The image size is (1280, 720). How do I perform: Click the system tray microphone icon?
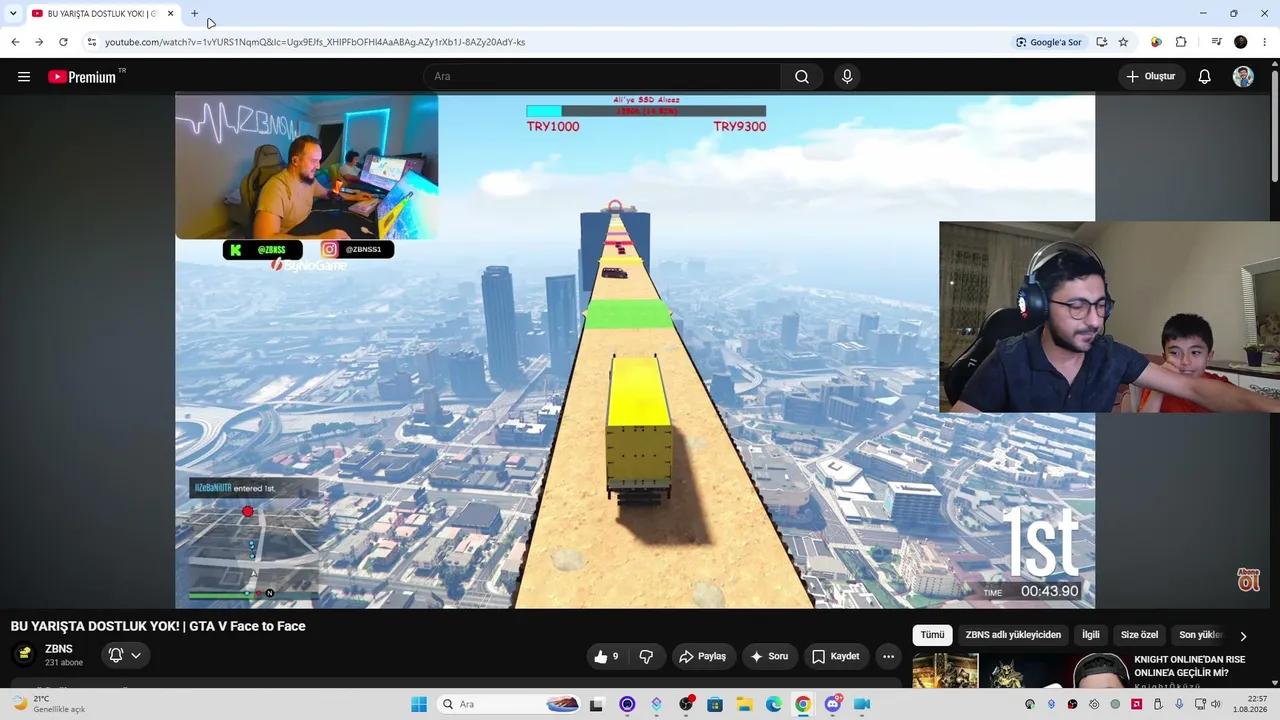[1179, 704]
